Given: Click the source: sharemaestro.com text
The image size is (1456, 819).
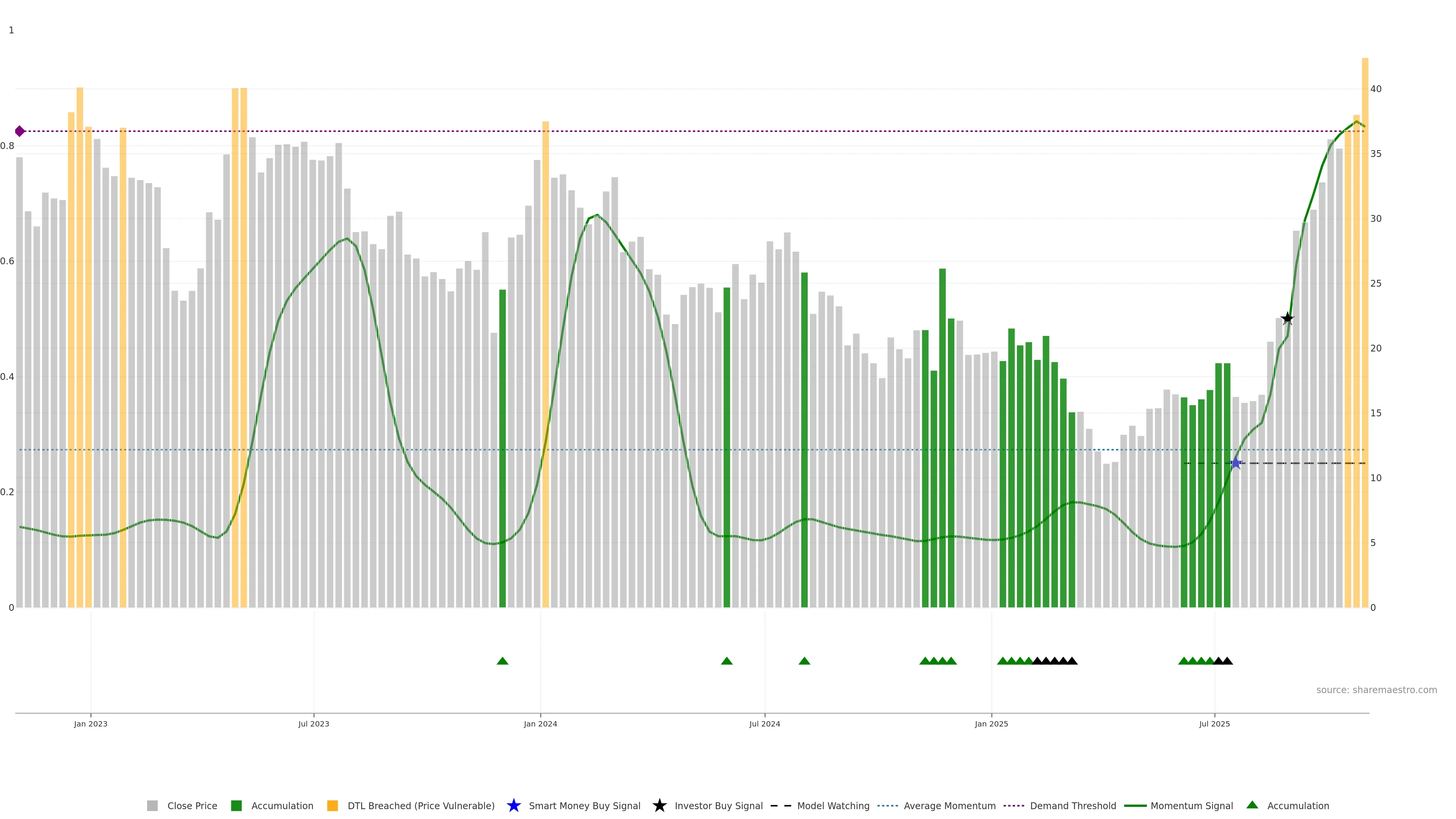Looking at the screenshot, I should pyautogui.click(x=1376, y=690).
